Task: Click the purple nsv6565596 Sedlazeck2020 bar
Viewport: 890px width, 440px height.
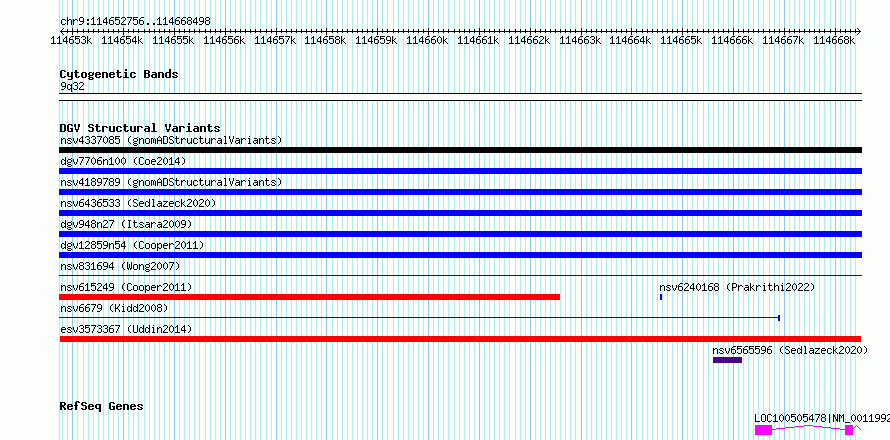Action: coord(727,360)
